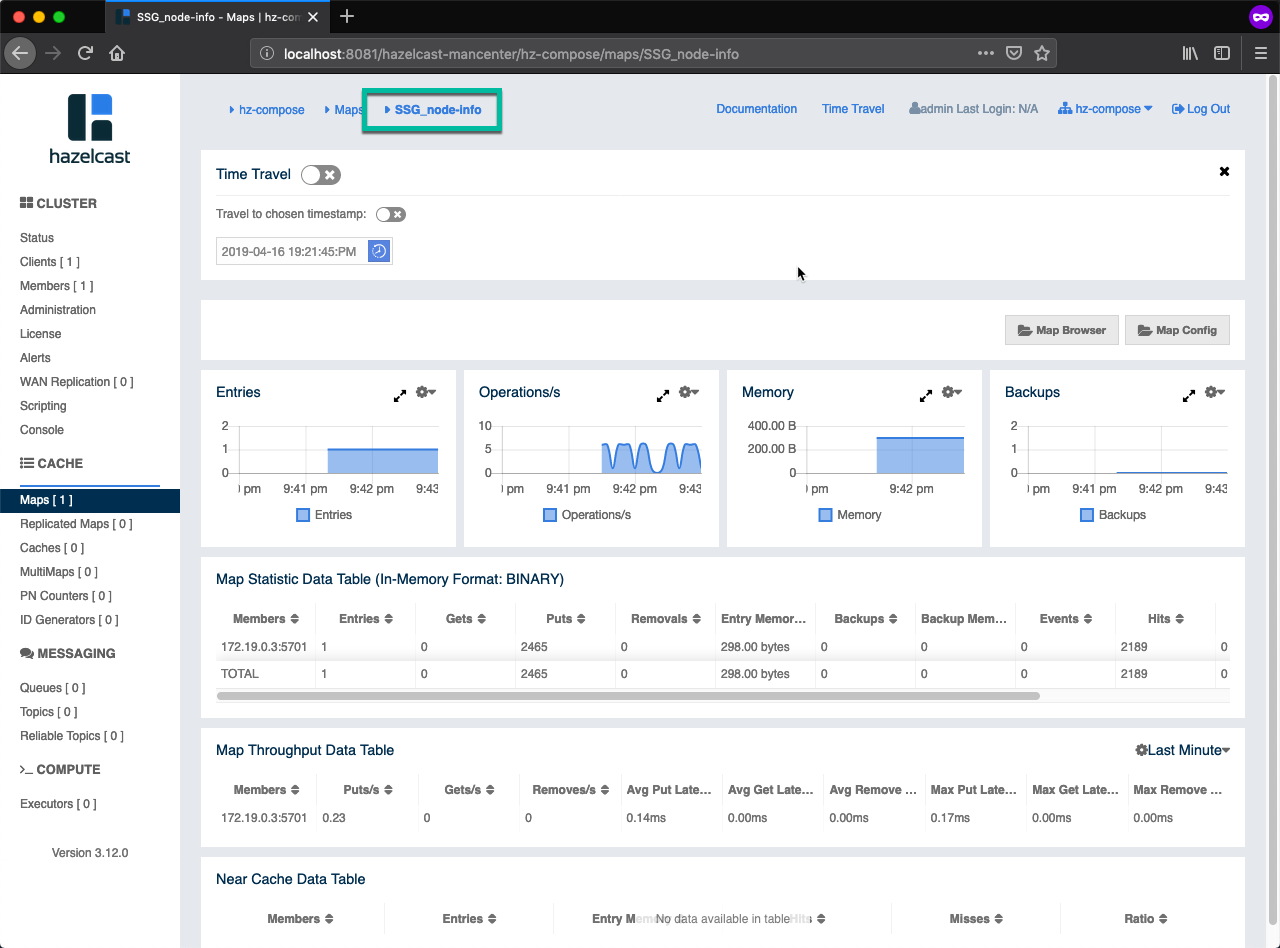Sort statistics table by Puts column
This screenshot has height=948, width=1280.
[x=566, y=619]
